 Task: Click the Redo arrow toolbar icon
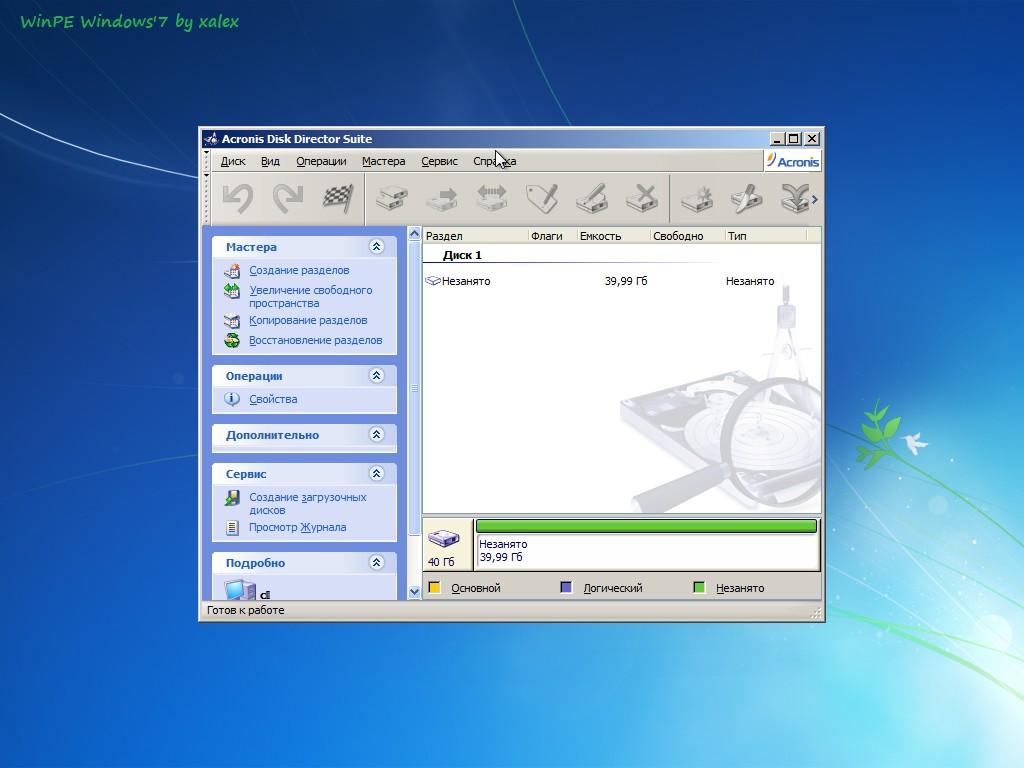click(x=287, y=198)
